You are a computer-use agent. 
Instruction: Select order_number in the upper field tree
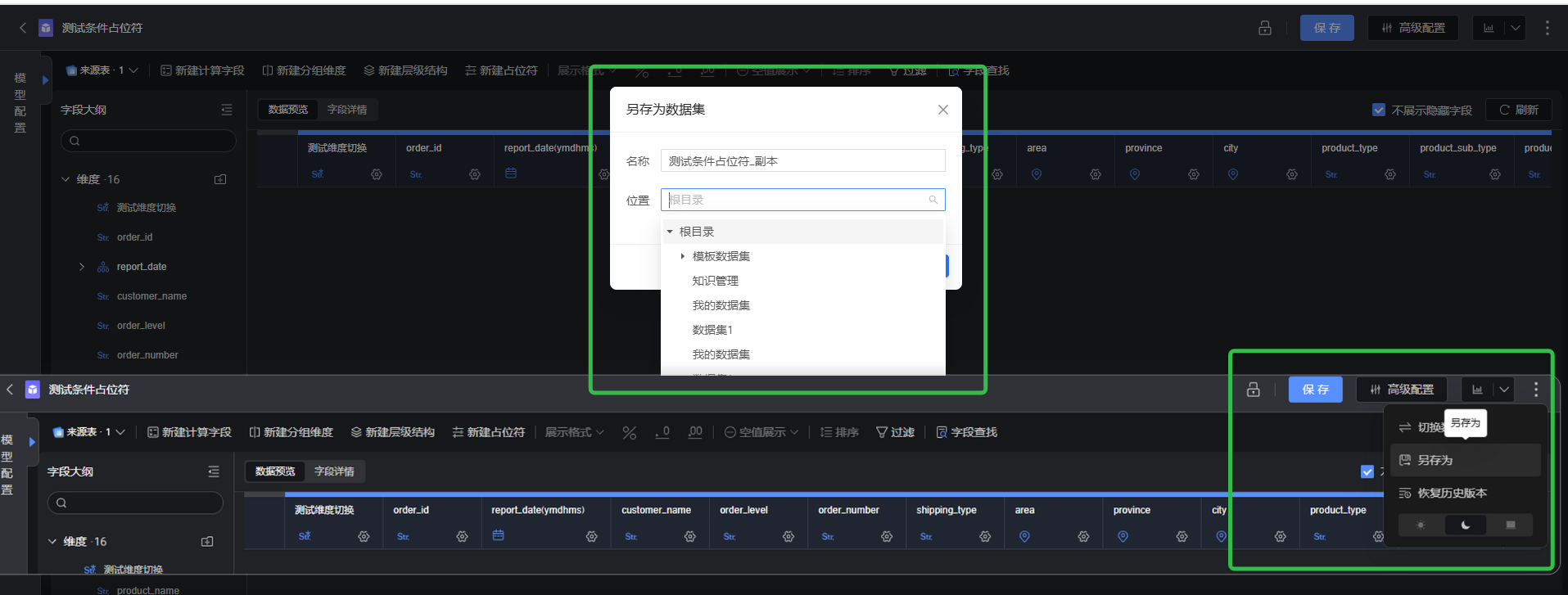[147, 355]
